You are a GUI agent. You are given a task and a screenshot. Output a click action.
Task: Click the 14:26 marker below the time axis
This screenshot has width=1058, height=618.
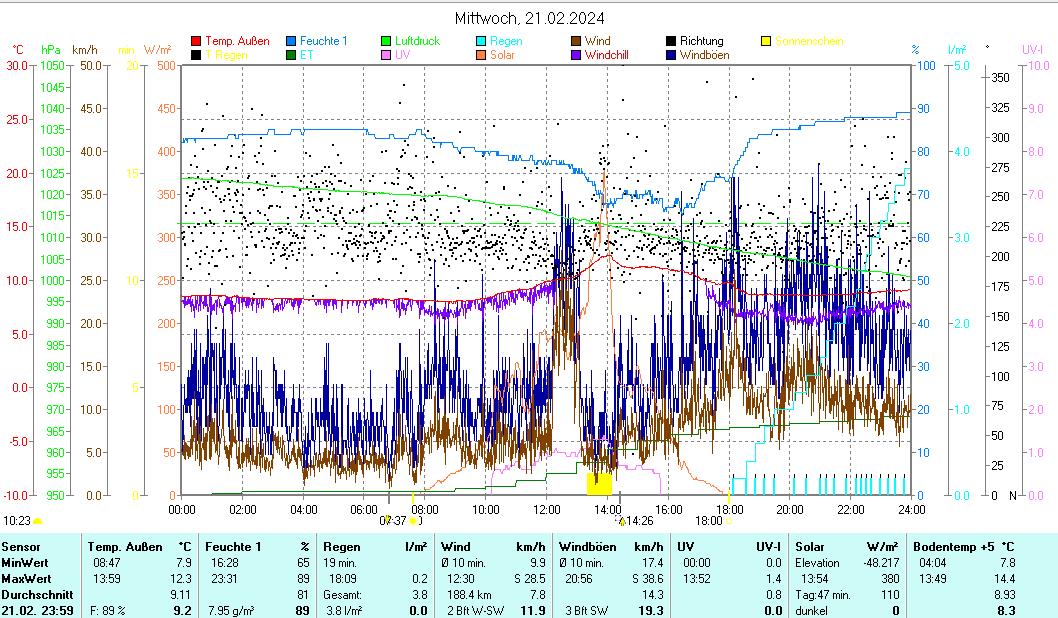point(637,521)
